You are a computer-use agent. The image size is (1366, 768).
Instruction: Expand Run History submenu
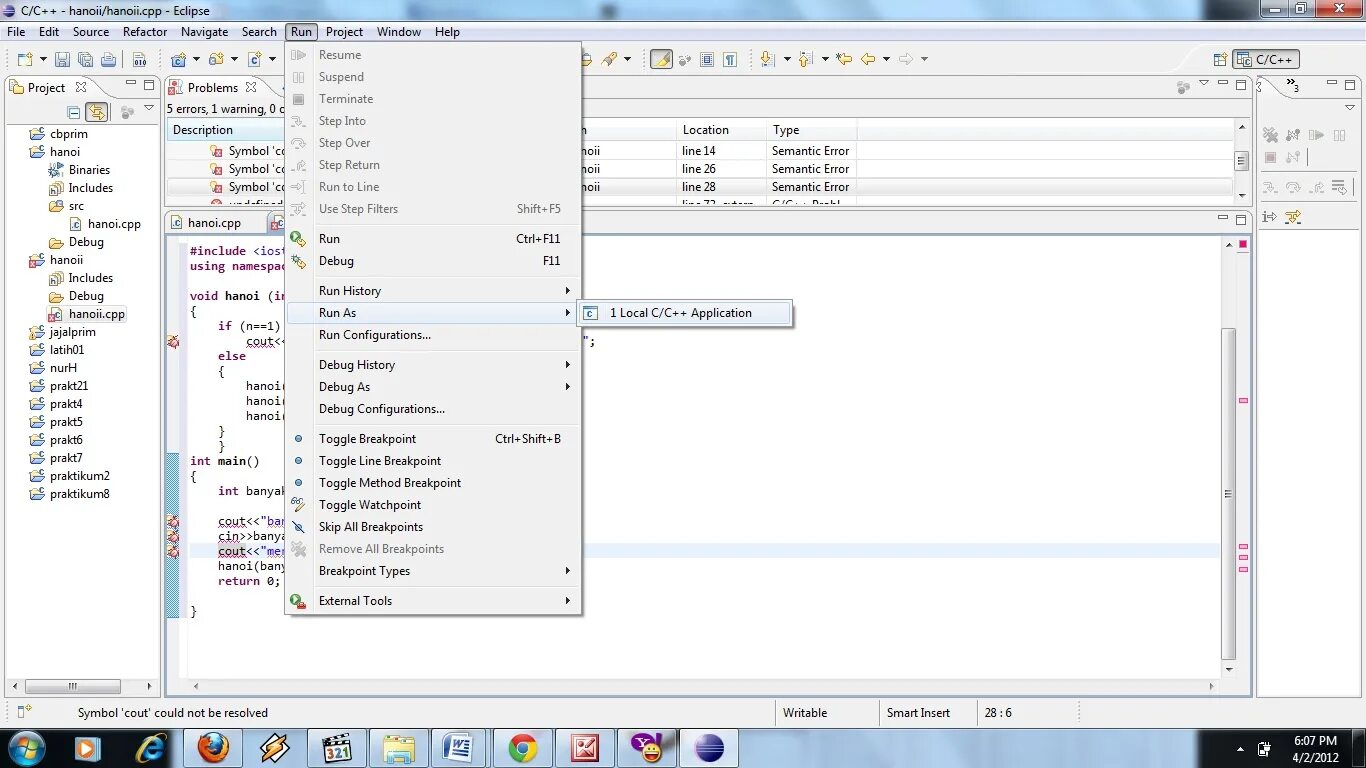434,291
